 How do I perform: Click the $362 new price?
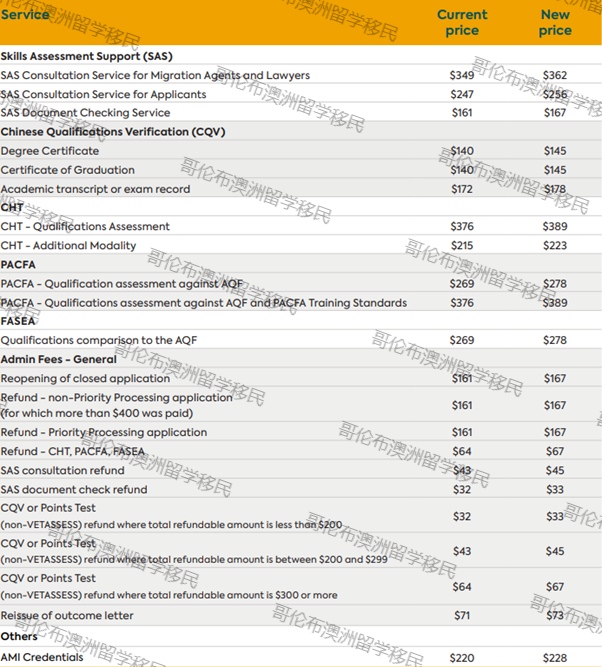tap(555, 75)
